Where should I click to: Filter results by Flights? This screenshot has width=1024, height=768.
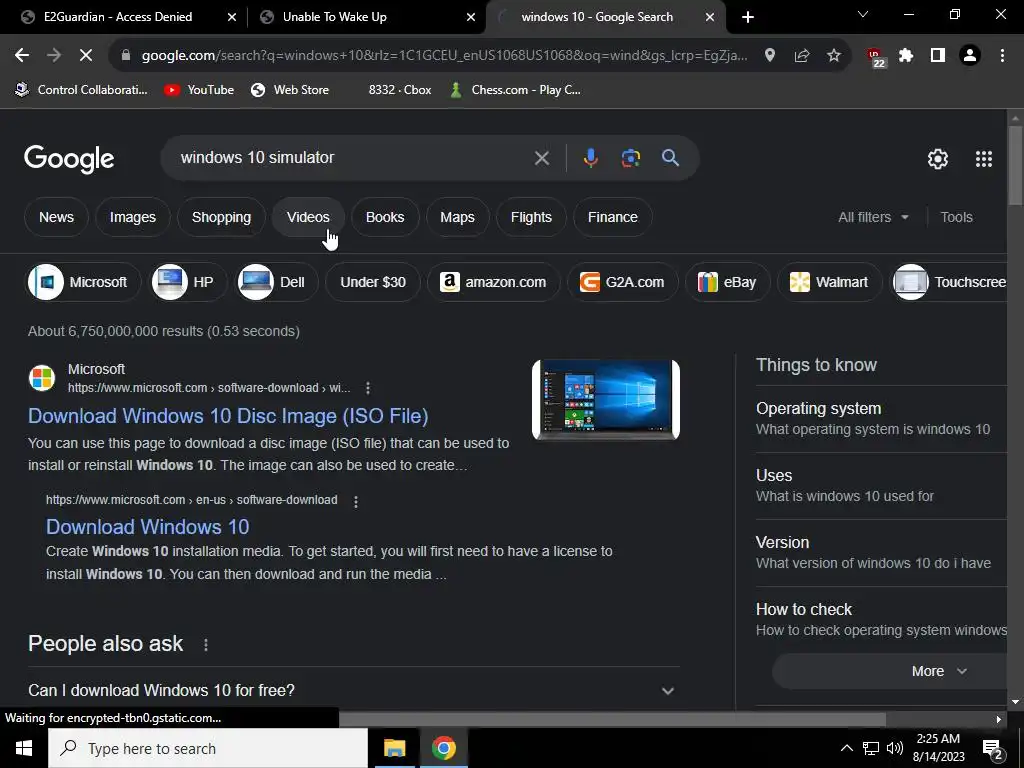pos(531,217)
